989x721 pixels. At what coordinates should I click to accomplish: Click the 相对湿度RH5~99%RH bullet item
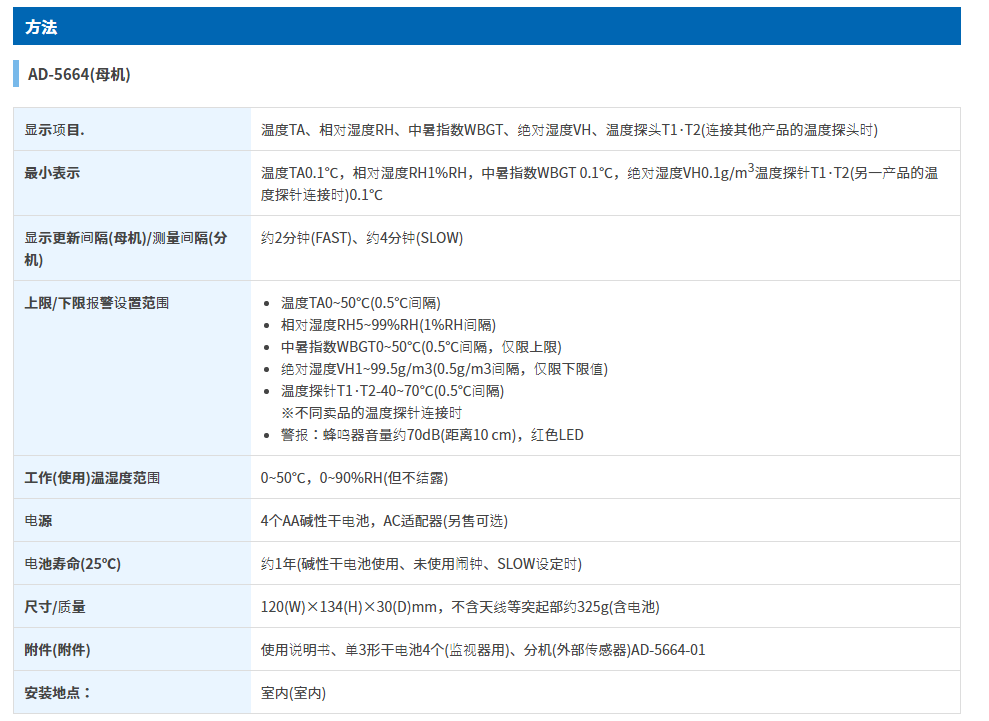point(388,325)
